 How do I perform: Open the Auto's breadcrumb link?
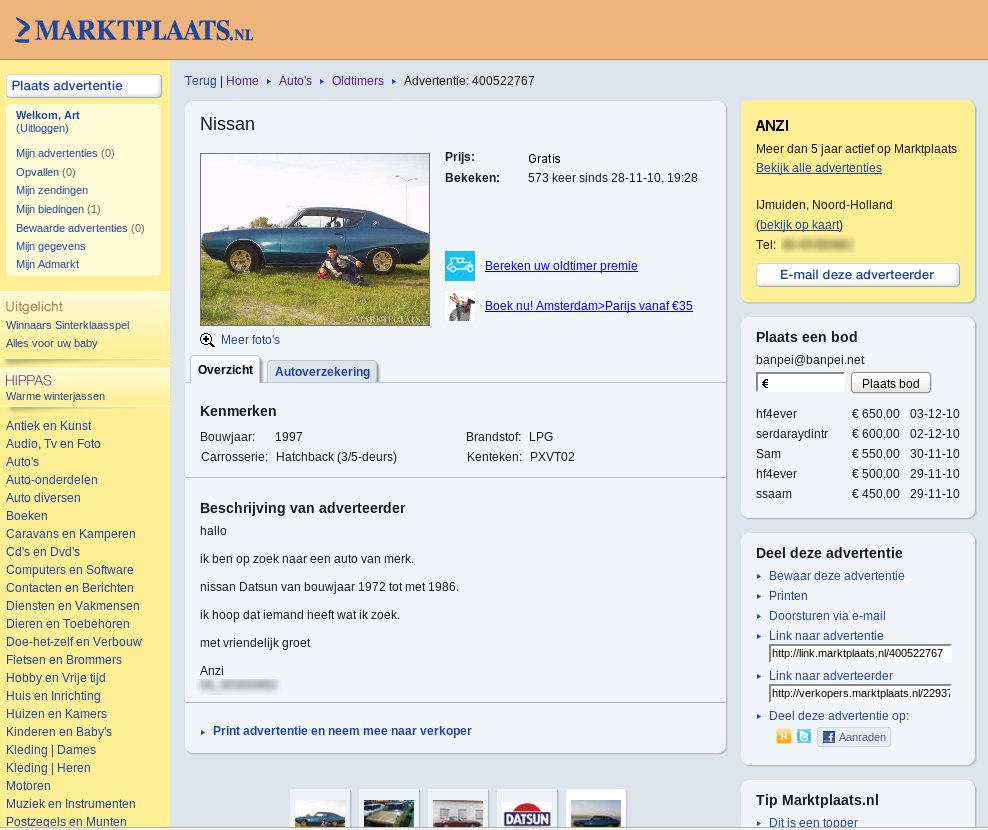295,81
